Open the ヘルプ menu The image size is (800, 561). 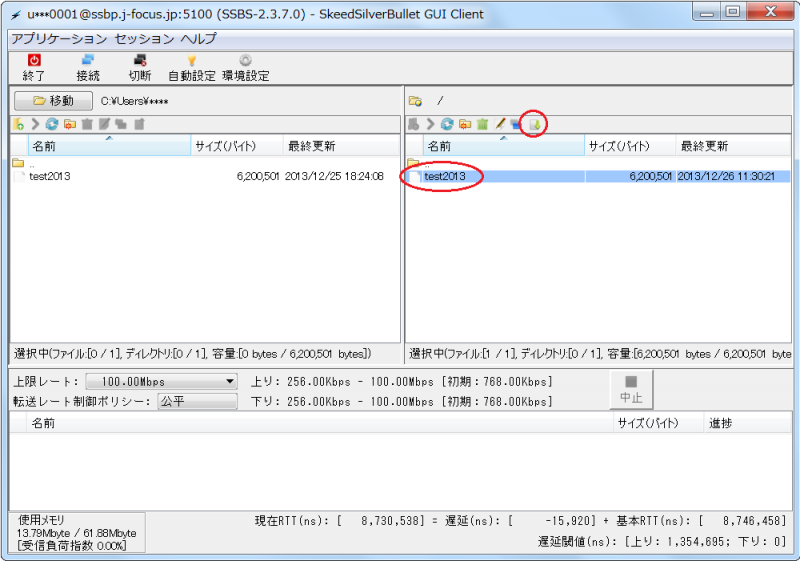pyautogui.click(x=198, y=38)
